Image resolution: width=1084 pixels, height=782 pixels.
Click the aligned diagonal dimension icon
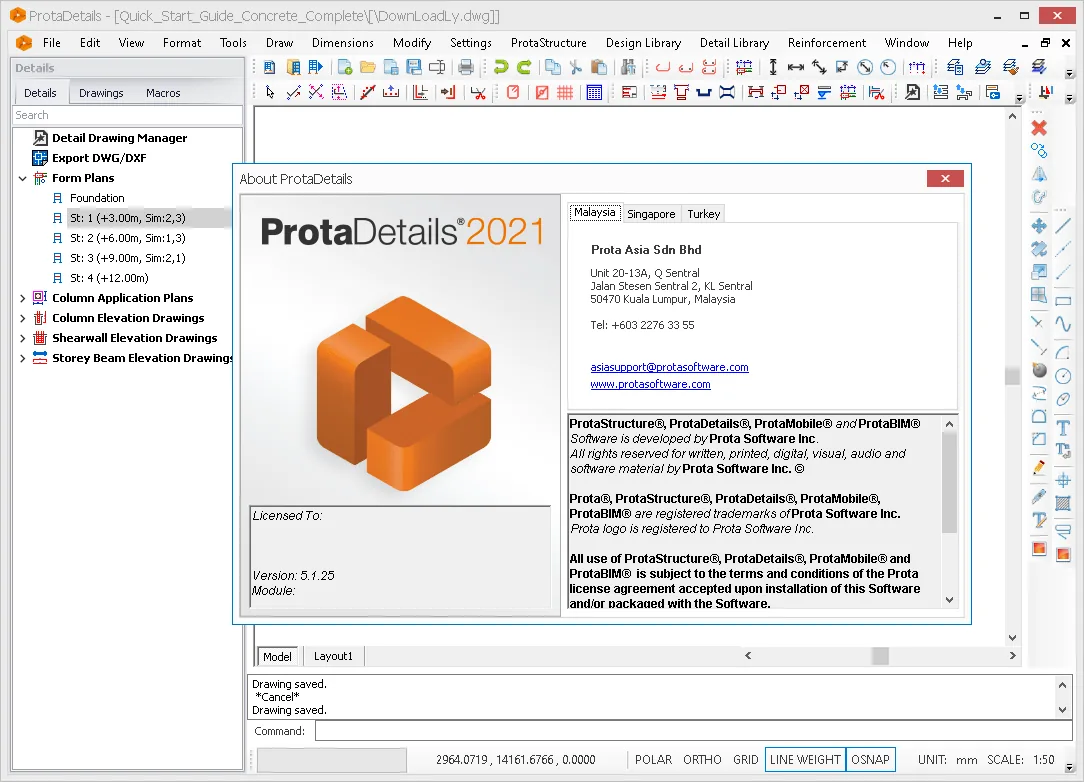(x=819, y=67)
